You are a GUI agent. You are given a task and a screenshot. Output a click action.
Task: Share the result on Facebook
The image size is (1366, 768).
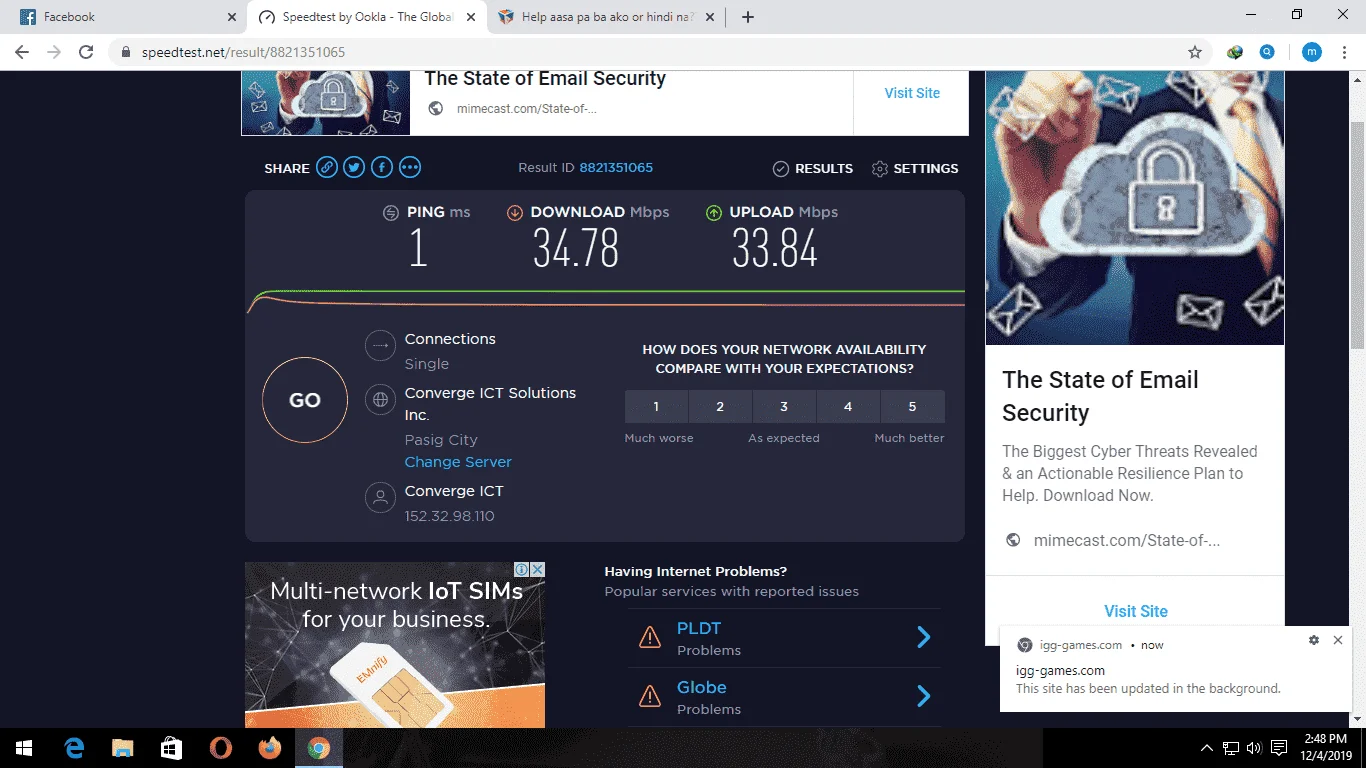point(382,168)
